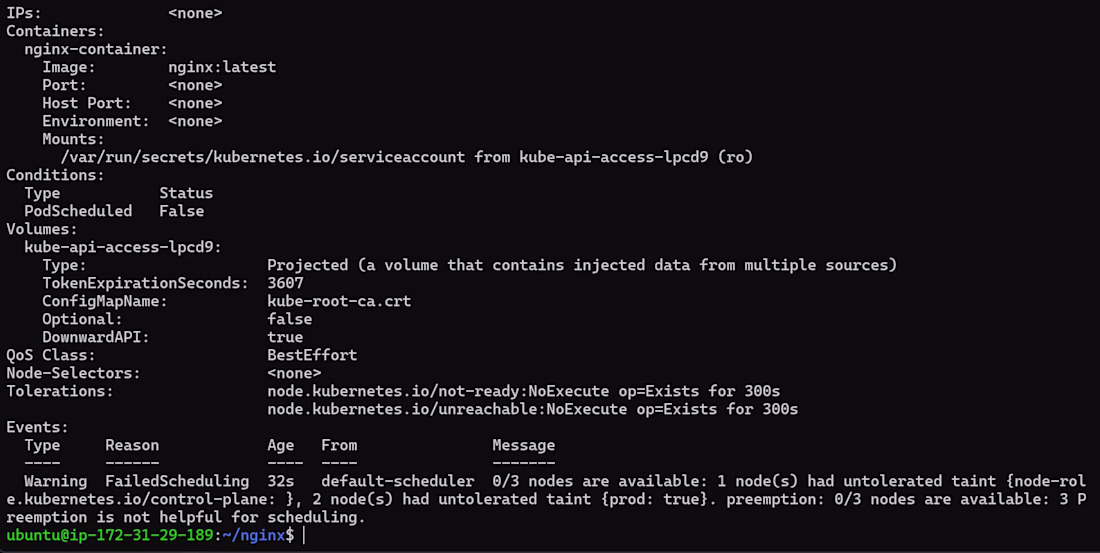
Task: Click the ubuntu@ip-172-31-29-189 prompt text
Action: 109,535
